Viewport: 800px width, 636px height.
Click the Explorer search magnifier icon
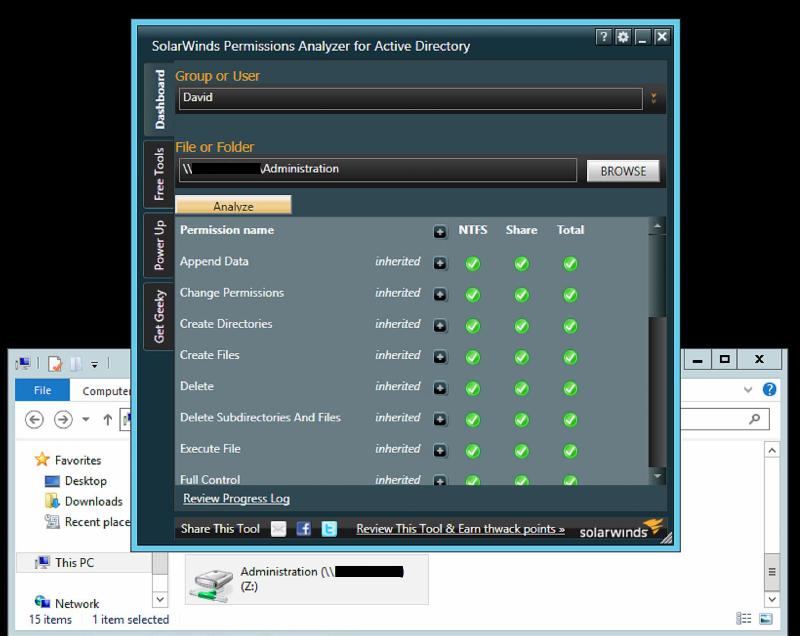tap(755, 419)
